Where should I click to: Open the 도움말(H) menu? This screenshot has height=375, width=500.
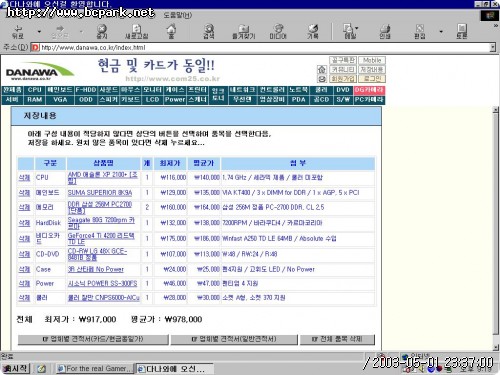coord(178,15)
